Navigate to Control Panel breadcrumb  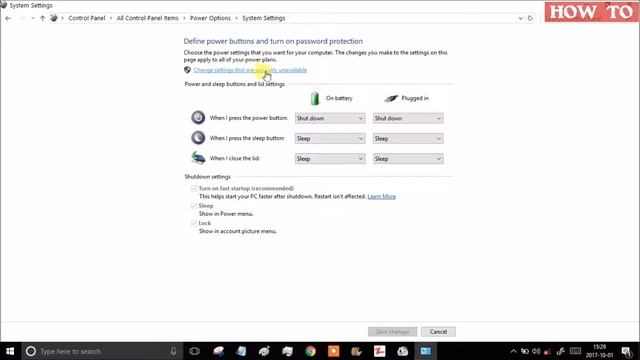87,18
